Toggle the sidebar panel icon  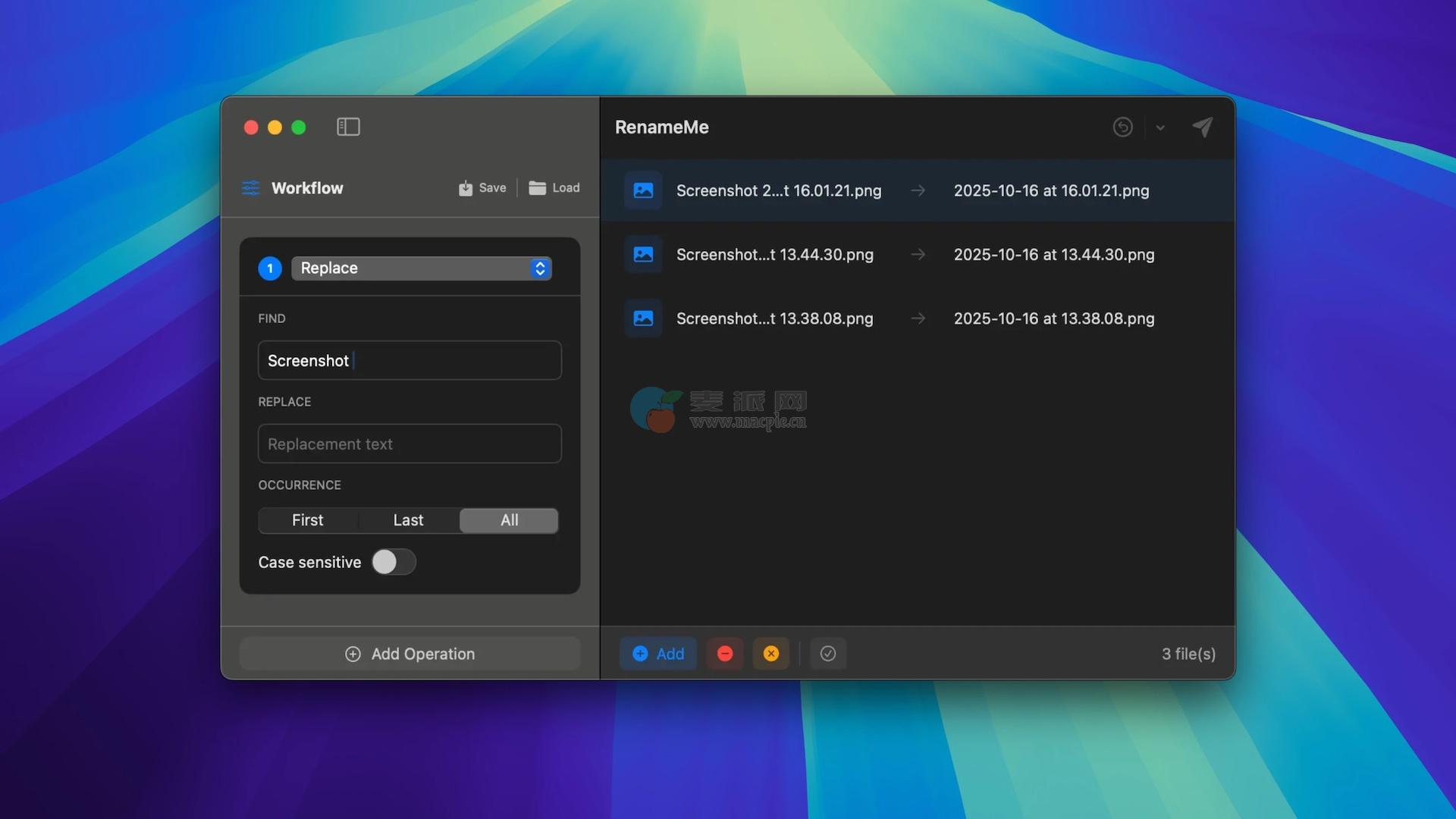point(348,127)
